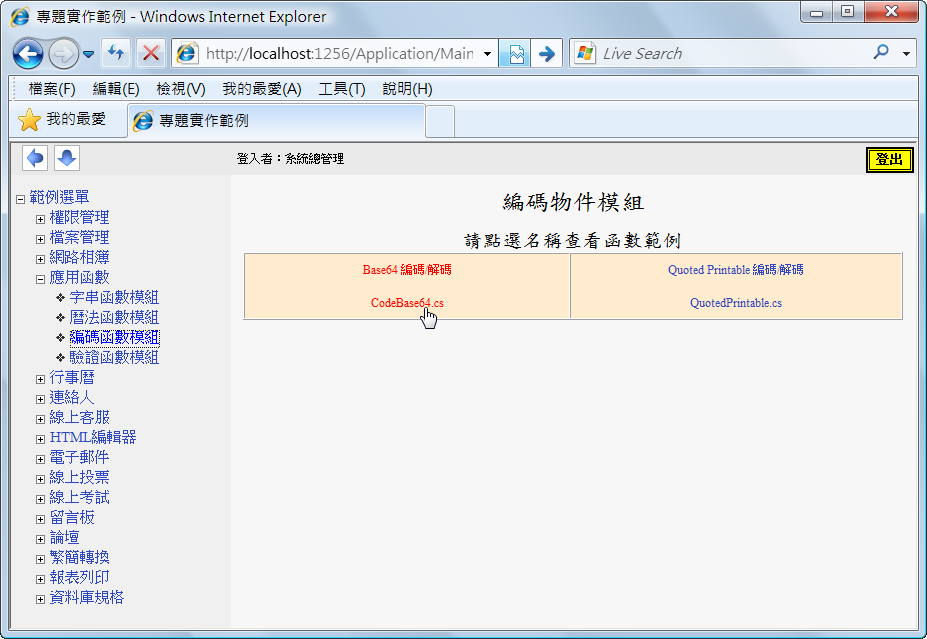Expand the HTML編輯器 tree node

click(40, 439)
